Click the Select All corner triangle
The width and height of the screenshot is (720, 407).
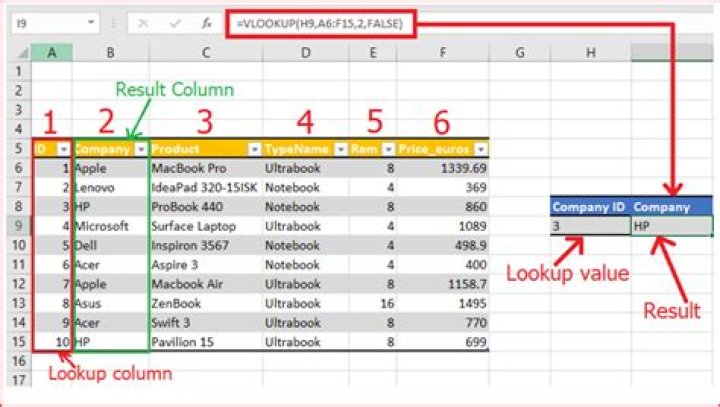pos(22,53)
